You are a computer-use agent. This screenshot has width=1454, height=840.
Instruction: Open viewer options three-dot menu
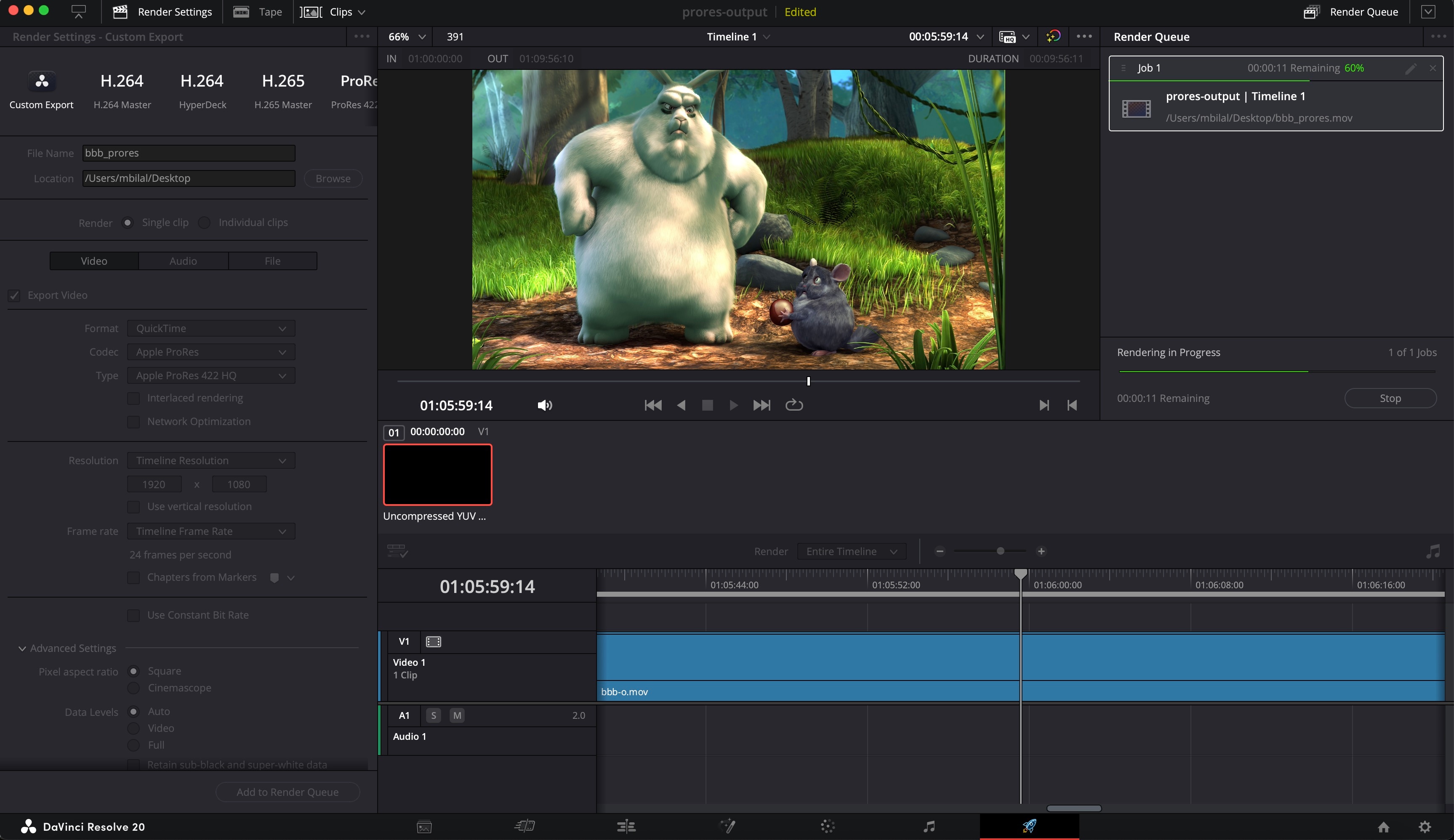click(1084, 36)
